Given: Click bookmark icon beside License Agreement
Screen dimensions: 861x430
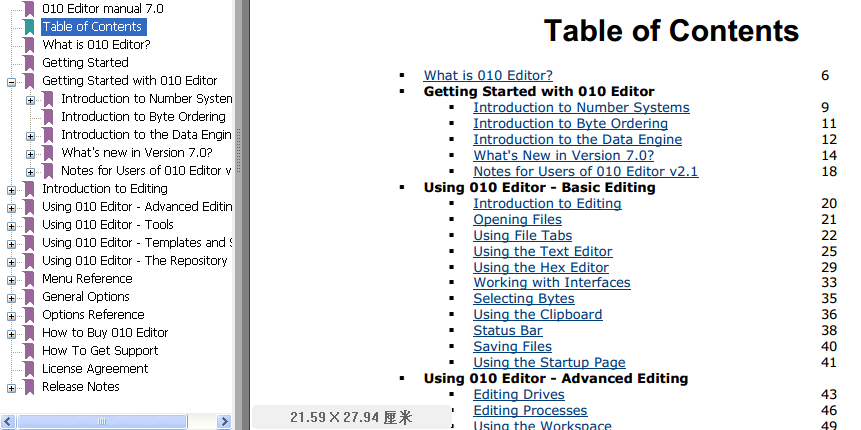Looking at the screenshot, I should (29, 370).
